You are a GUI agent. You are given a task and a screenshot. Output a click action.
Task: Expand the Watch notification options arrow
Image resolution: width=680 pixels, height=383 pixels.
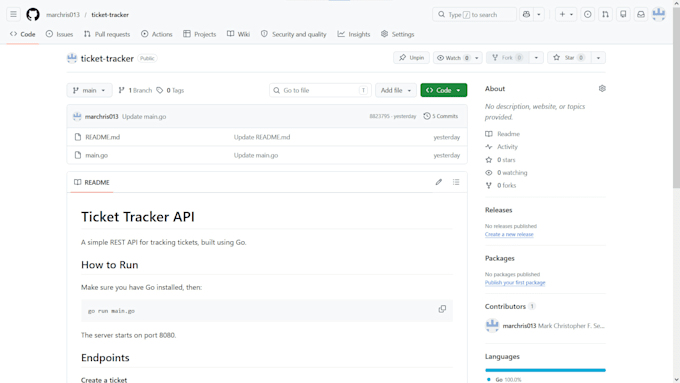[477, 58]
